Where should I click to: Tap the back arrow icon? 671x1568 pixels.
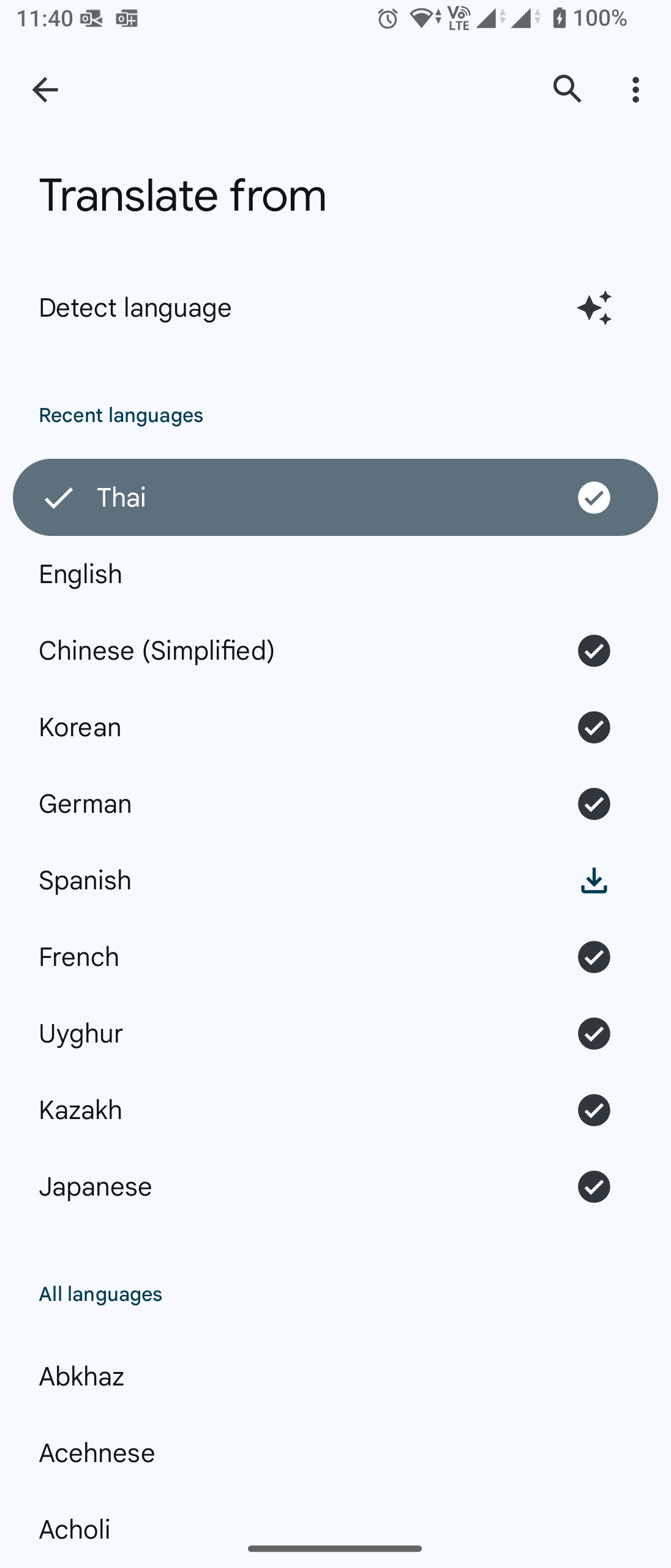45,90
